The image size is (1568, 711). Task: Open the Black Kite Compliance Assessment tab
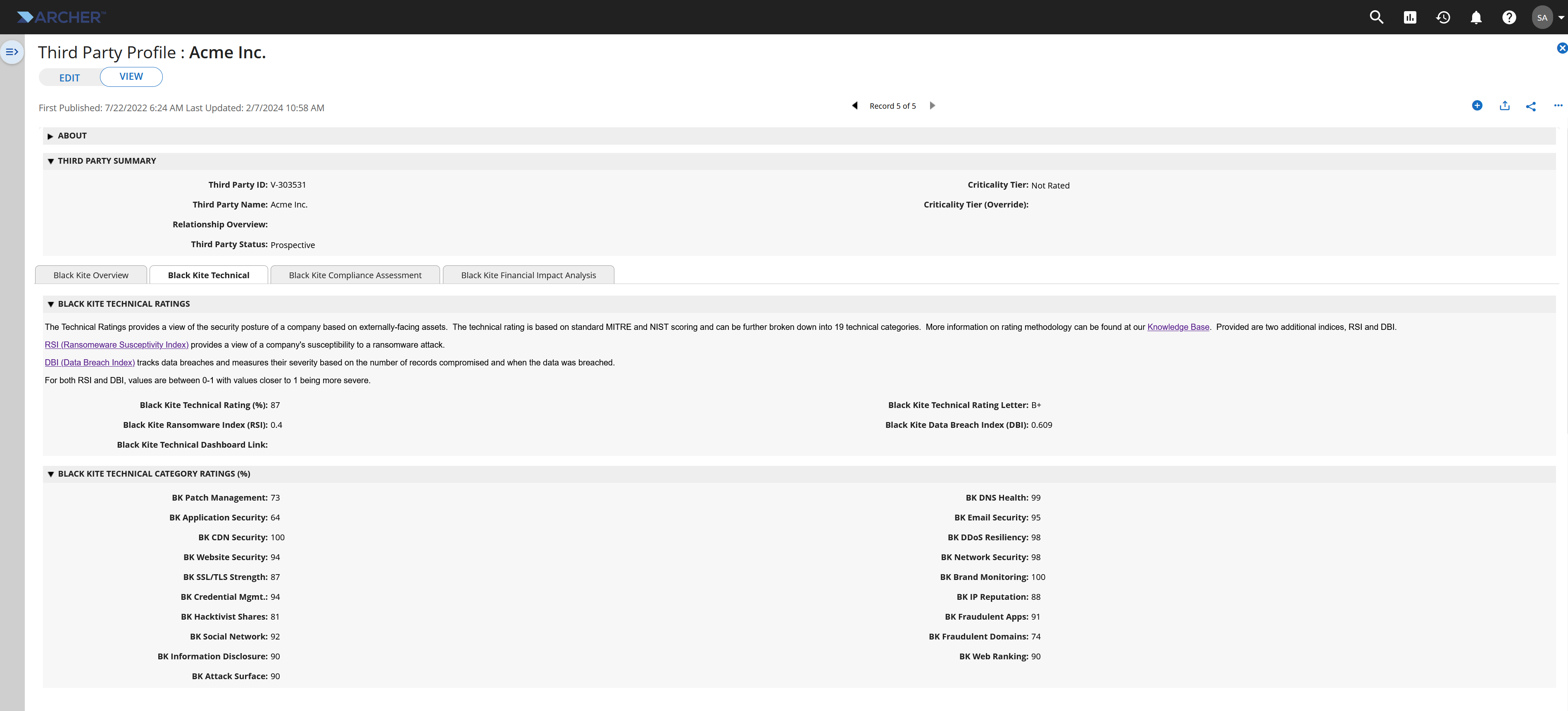[x=355, y=275]
